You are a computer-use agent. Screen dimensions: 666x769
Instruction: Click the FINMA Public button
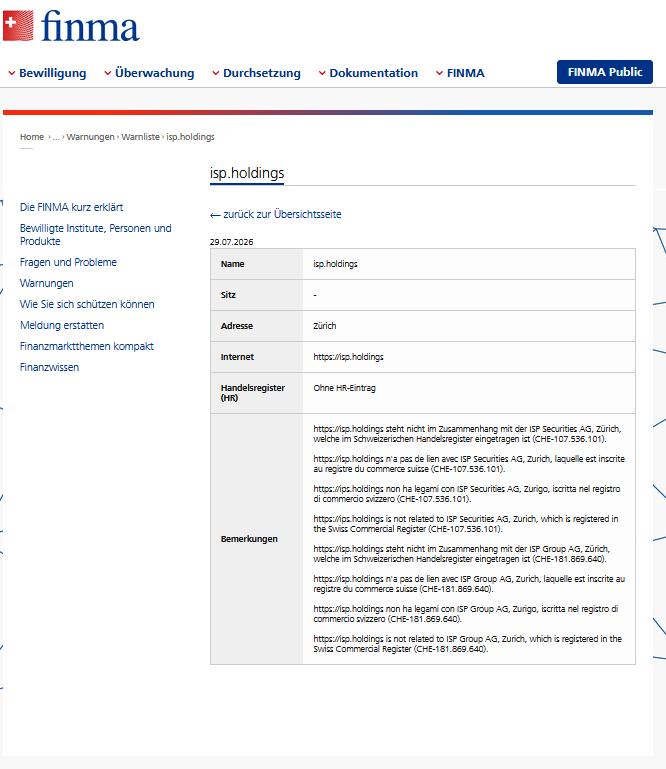click(605, 72)
